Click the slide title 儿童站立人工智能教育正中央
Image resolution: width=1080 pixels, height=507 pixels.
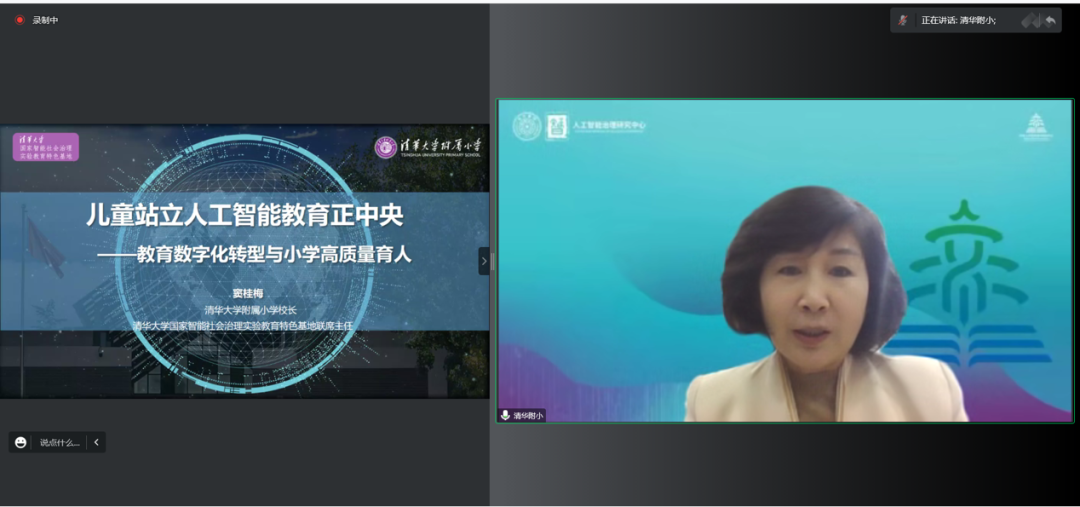click(x=244, y=213)
